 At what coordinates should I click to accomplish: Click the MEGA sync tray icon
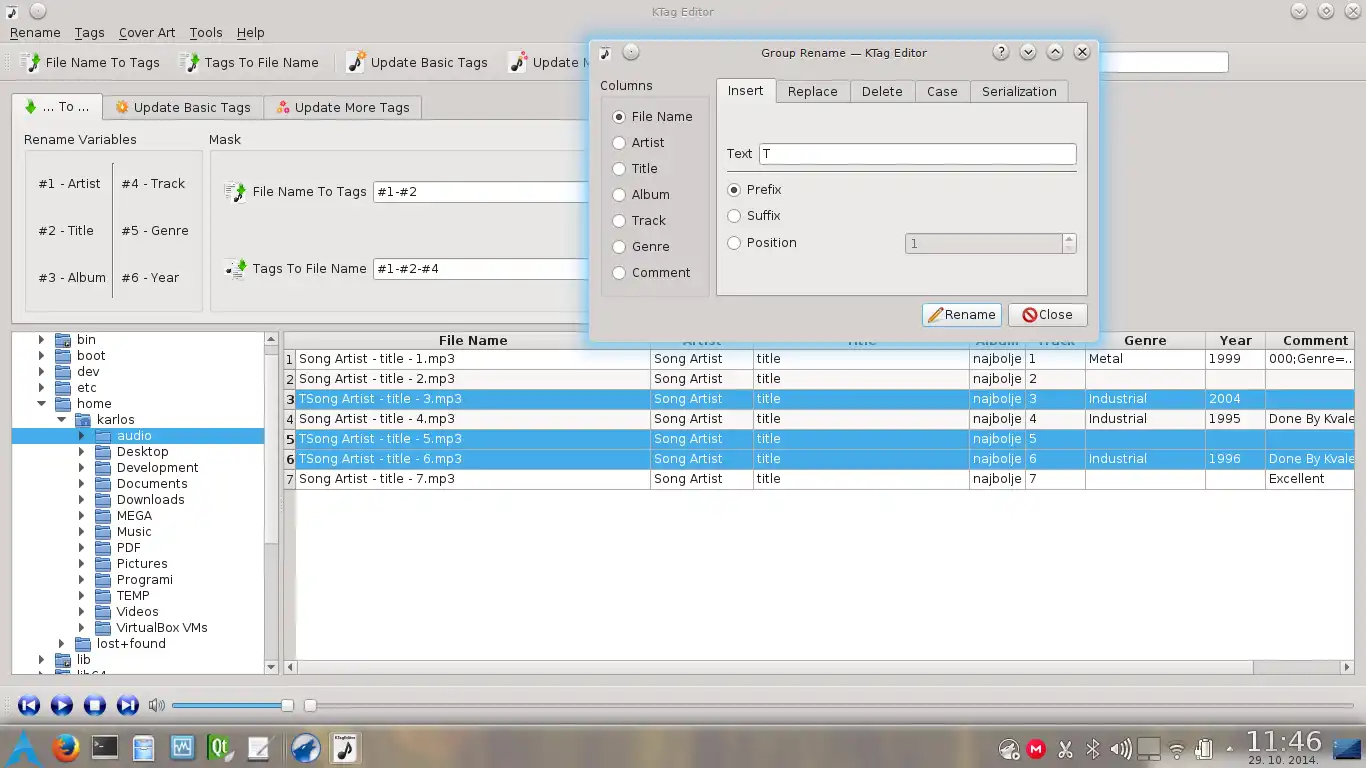click(x=1037, y=748)
